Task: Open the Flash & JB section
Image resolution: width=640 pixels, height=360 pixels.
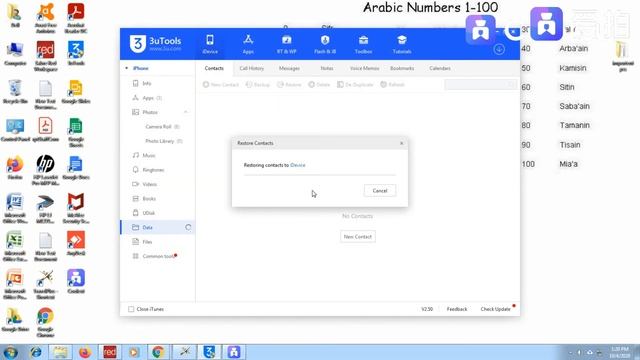Action: click(325, 44)
